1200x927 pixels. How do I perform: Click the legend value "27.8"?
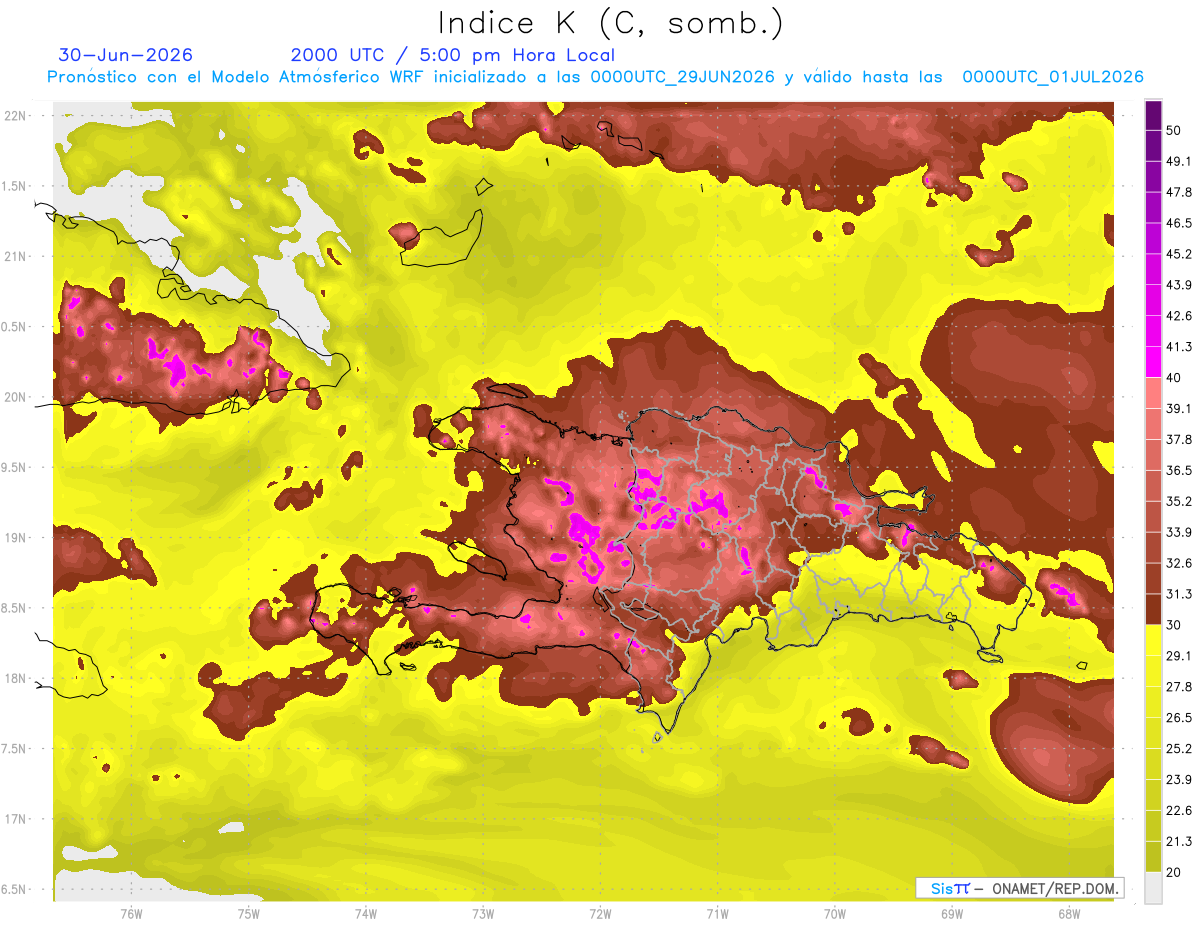(1179, 687)
